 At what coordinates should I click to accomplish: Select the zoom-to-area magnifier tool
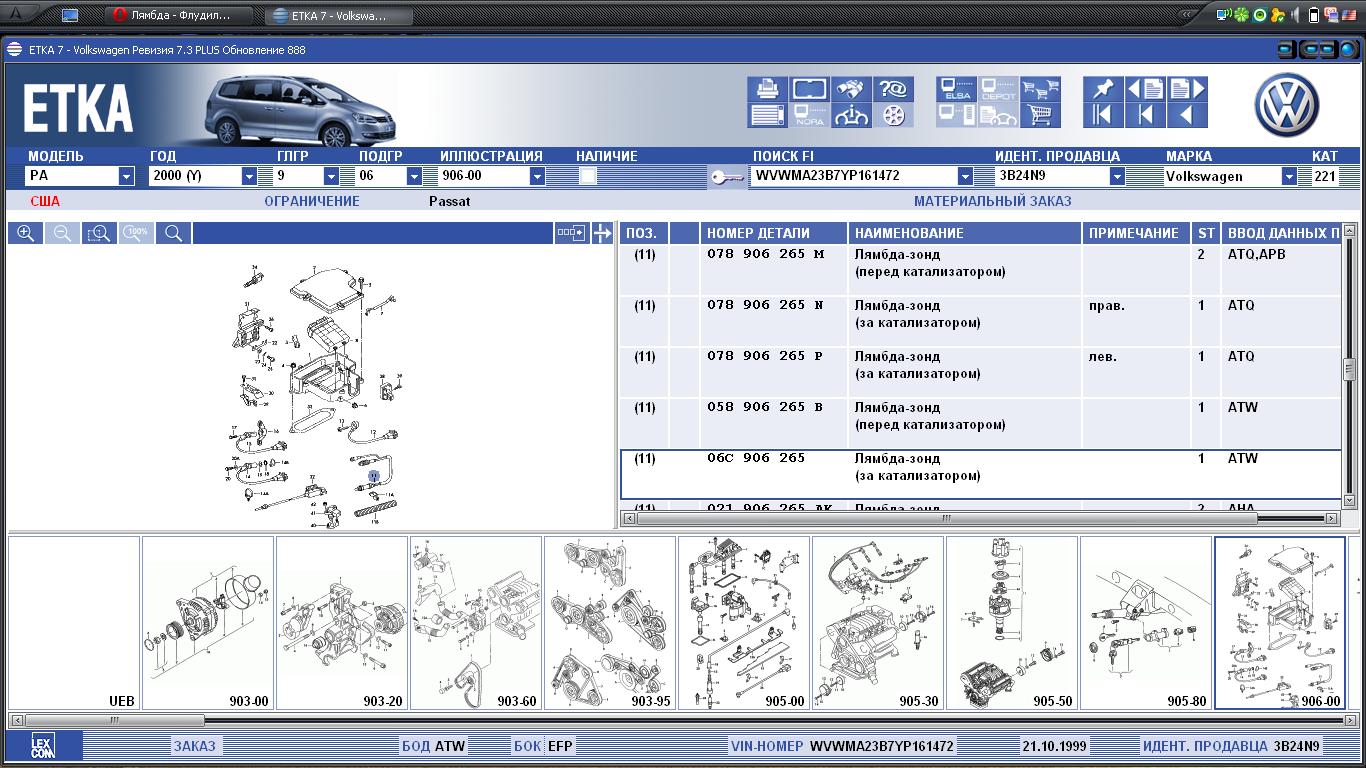coord(99,233)
